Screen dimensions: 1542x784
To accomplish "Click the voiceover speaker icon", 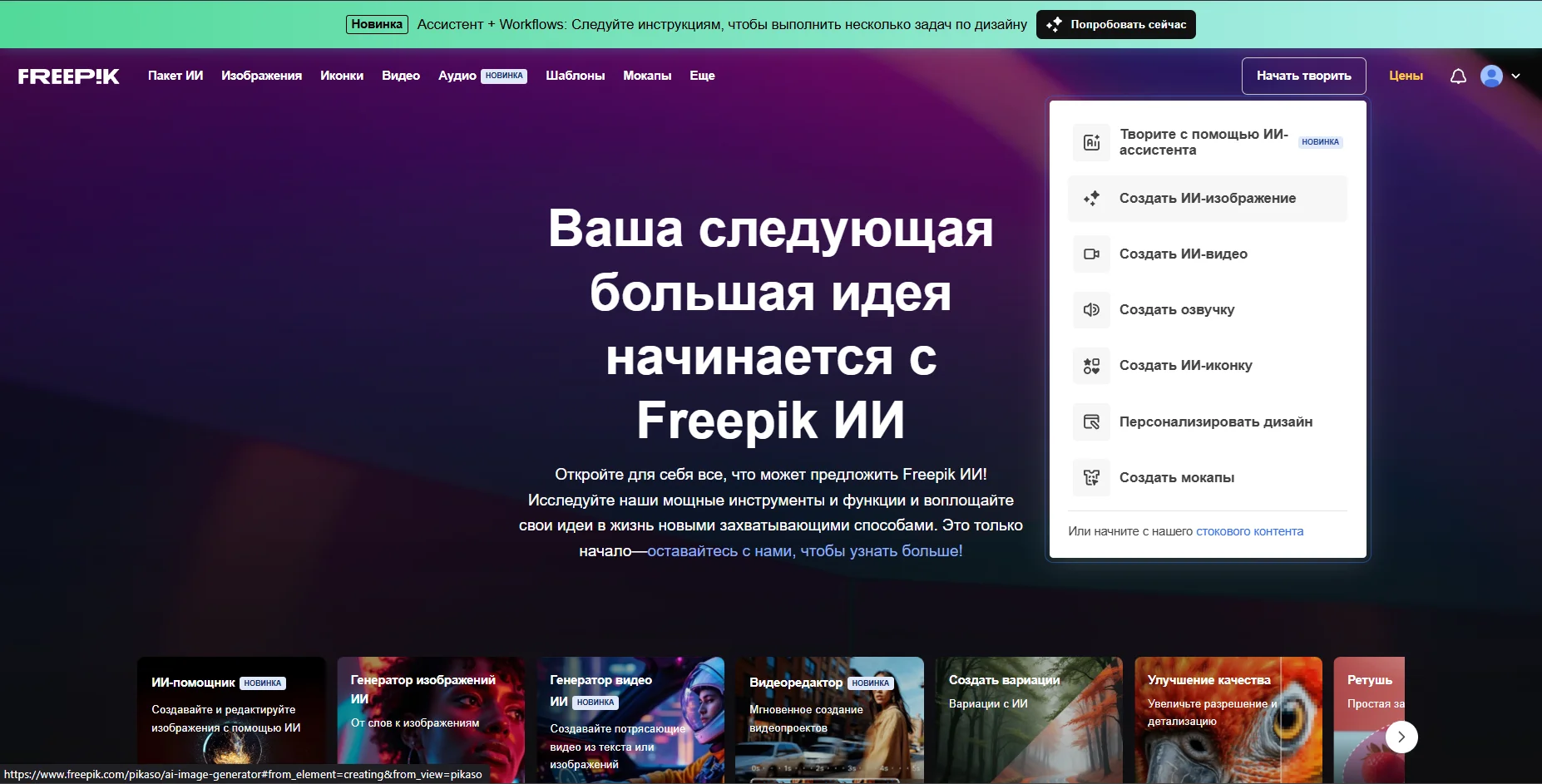I will (1091, 309).
